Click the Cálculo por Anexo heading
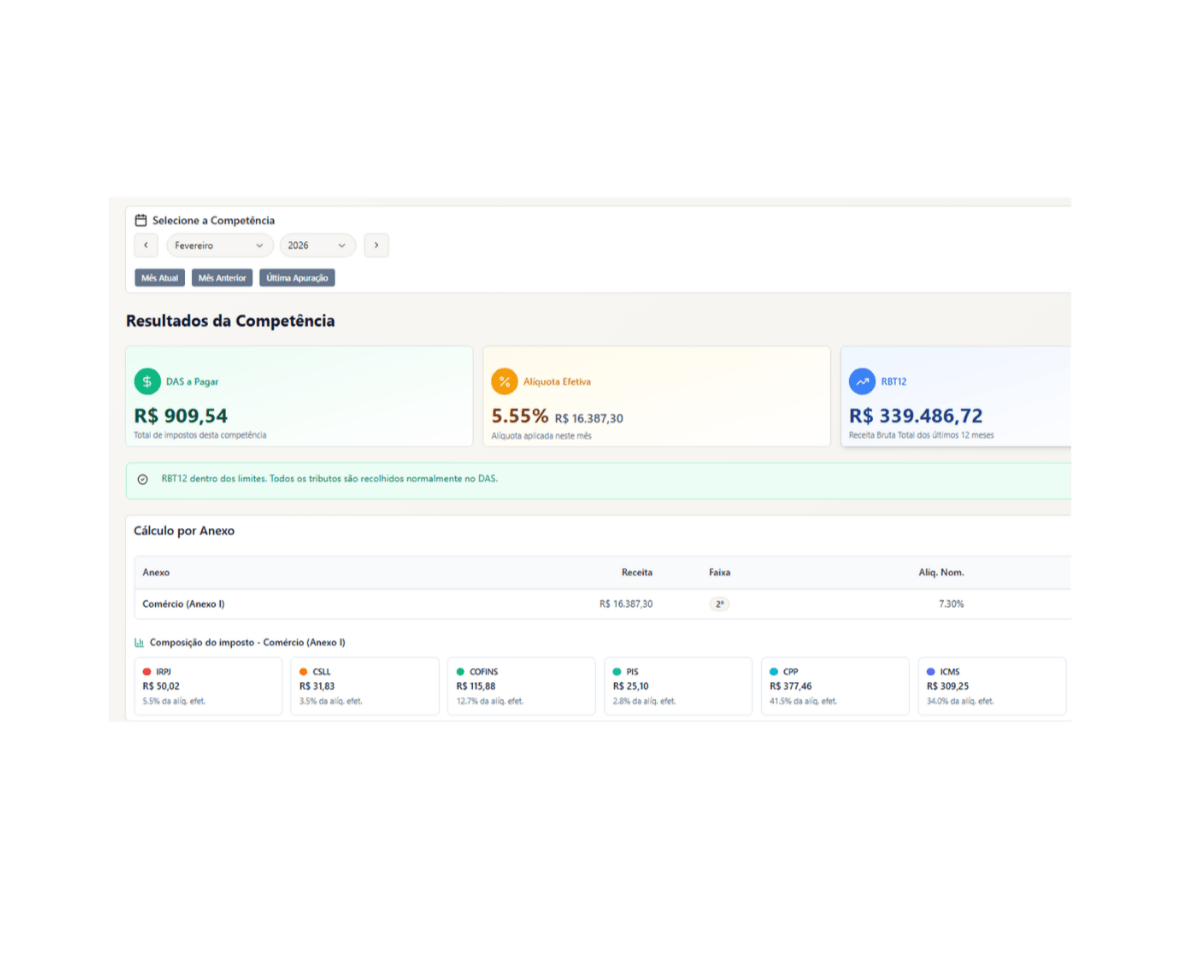Image resolution: width=1200 pixels, height=960 pixels. pos(184,531)
